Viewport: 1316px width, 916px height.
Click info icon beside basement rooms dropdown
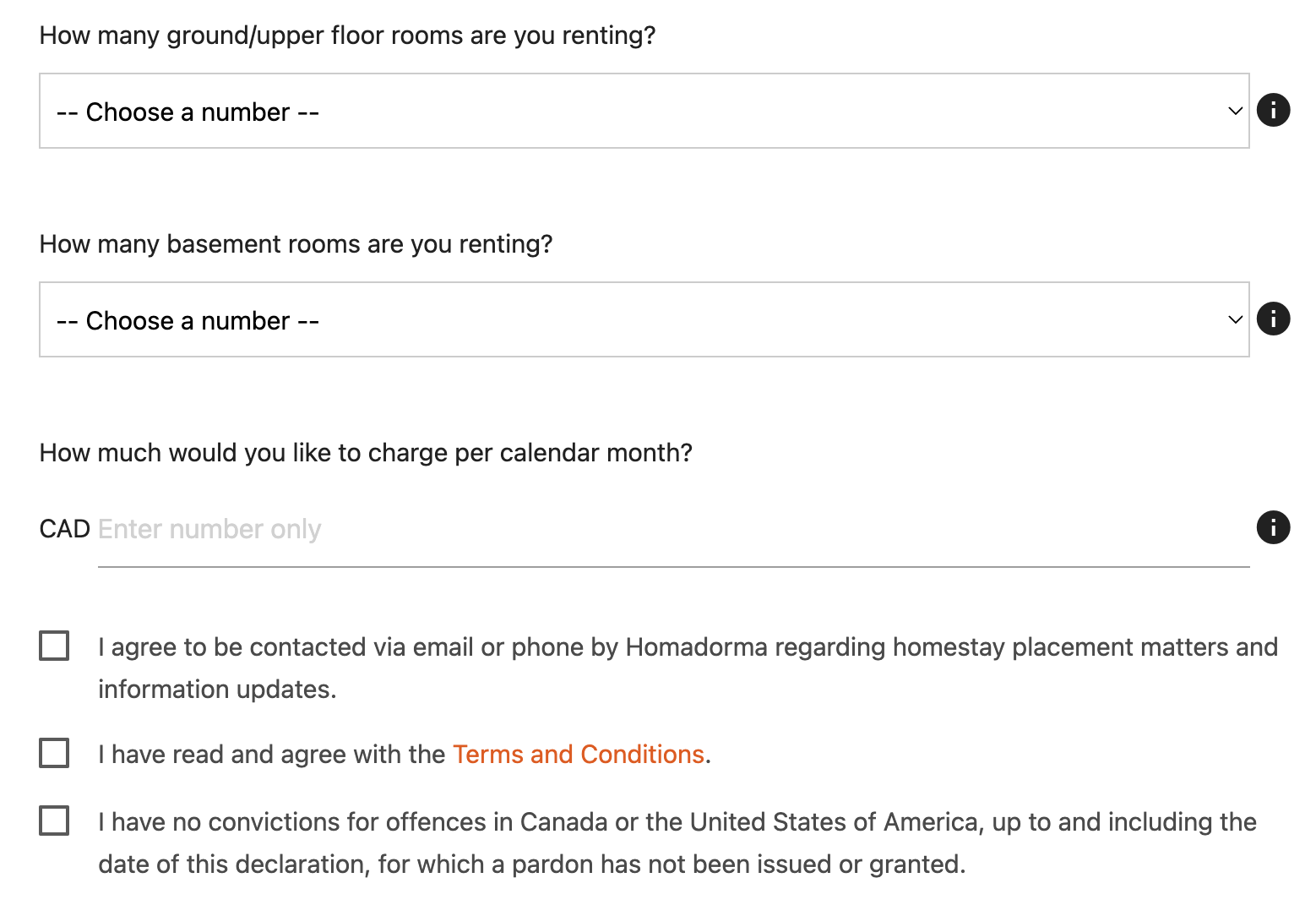click(1273, 319)
